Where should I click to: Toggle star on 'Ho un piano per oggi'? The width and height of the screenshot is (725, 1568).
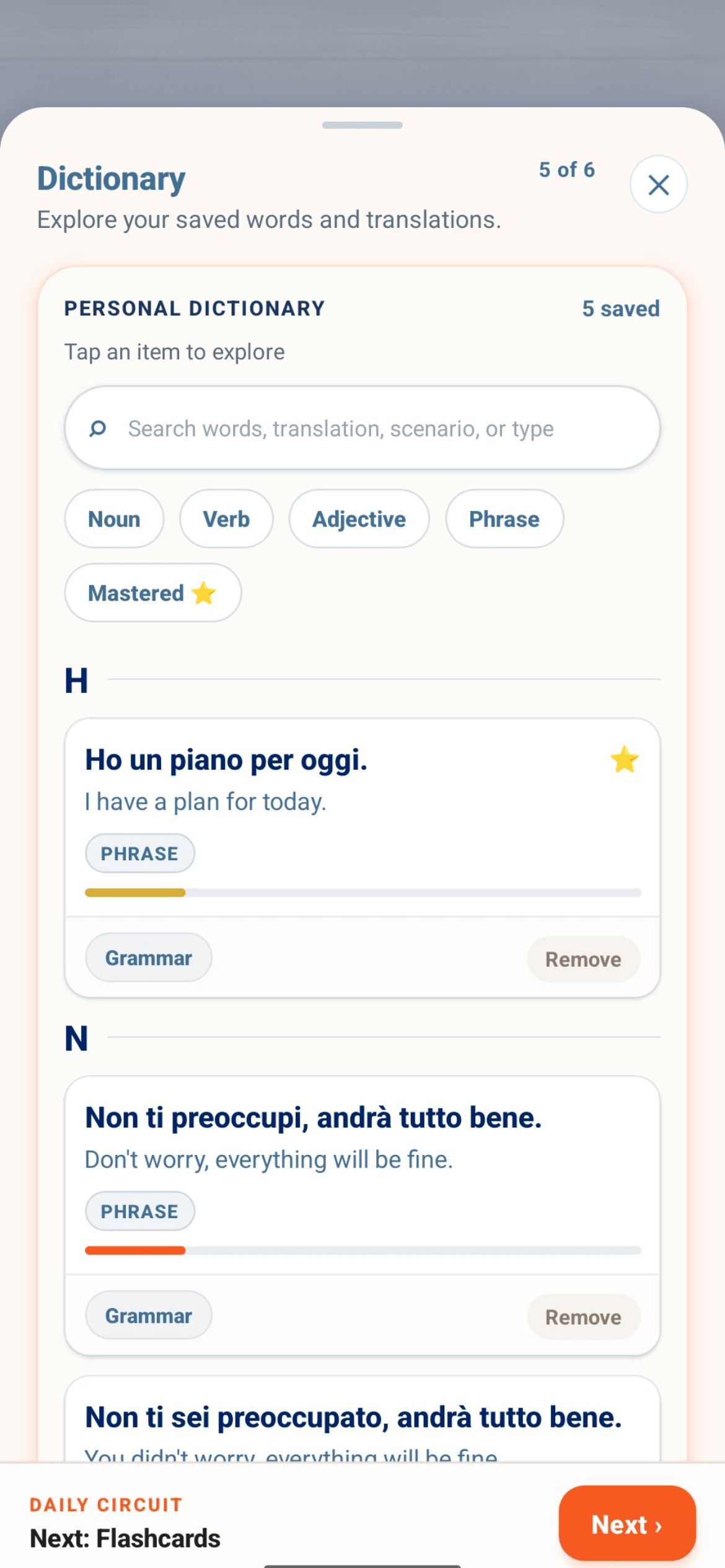click(x=624, y=759)
